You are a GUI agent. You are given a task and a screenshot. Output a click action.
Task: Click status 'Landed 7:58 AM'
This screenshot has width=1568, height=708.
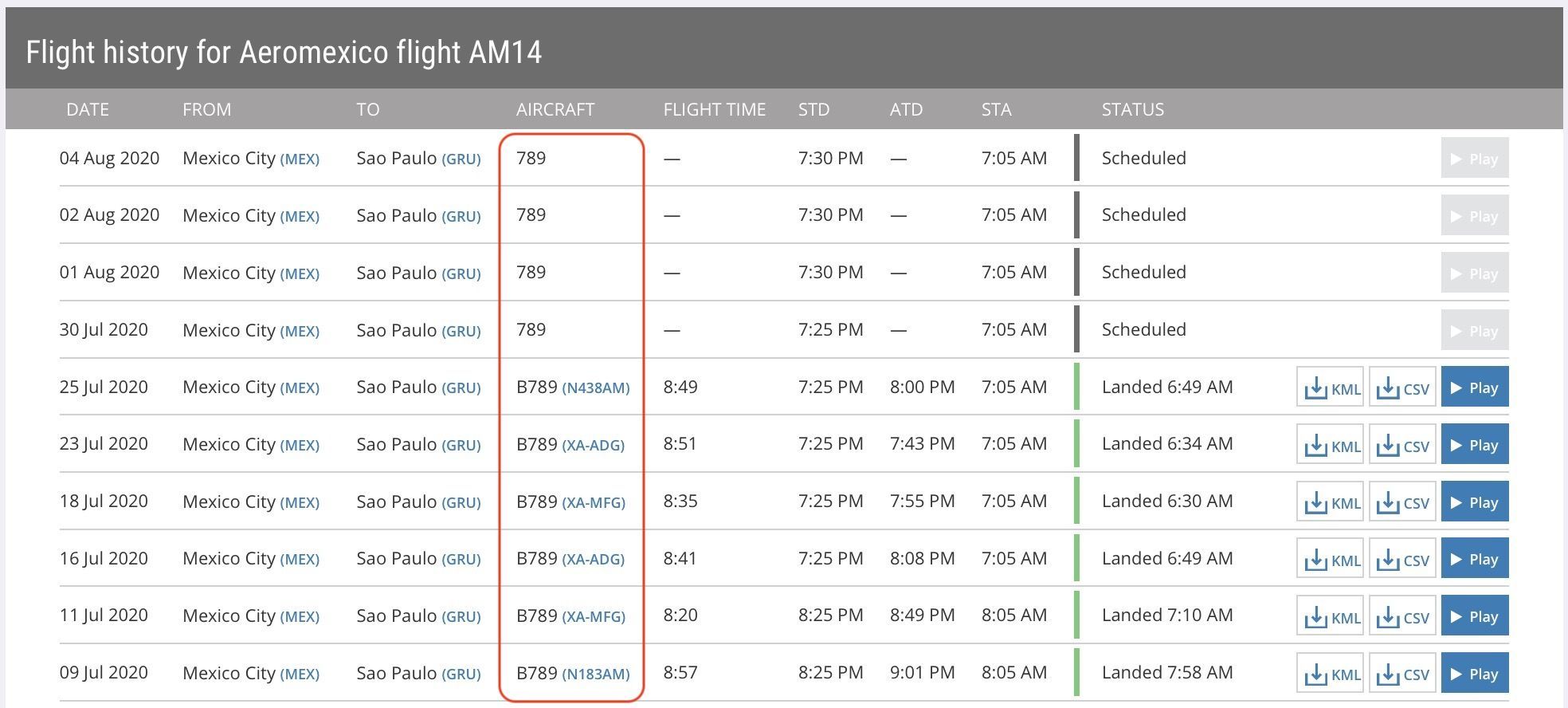(x=1167, y=672)
